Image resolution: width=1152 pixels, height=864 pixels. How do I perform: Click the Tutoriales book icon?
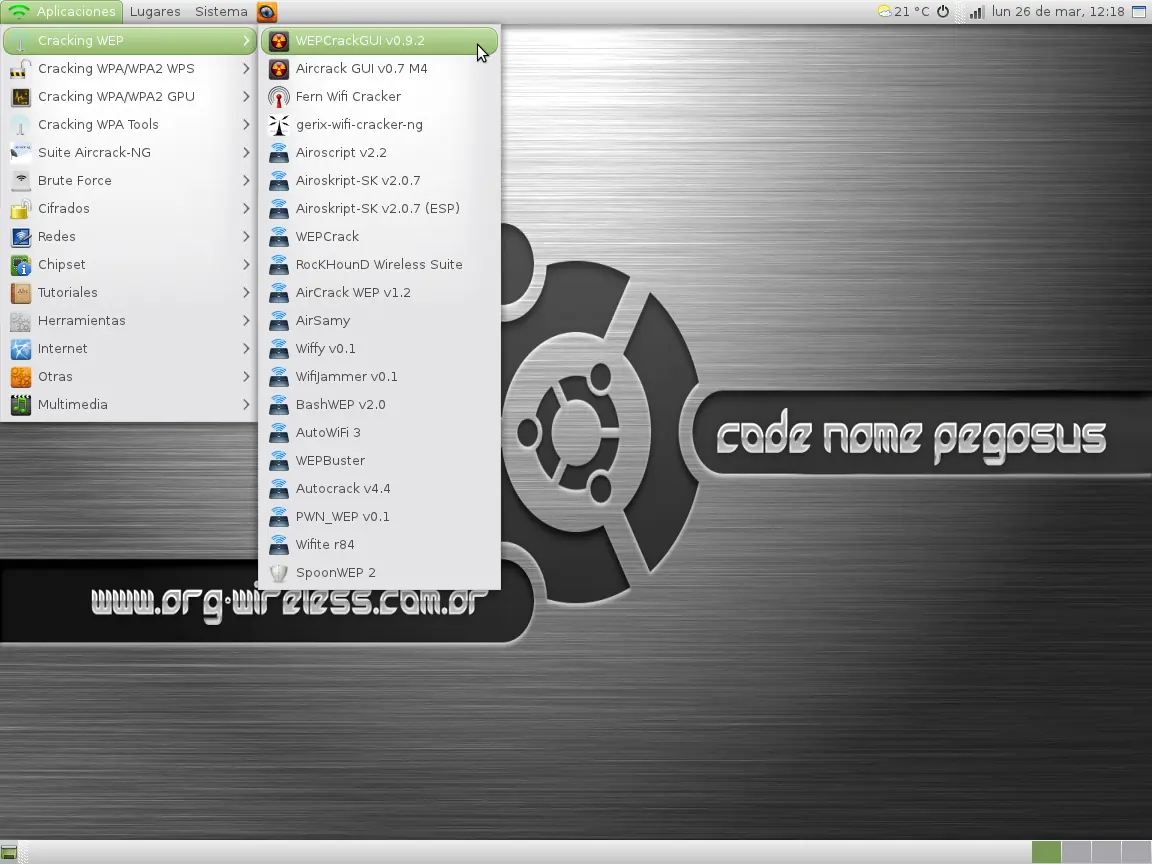(x=21, y=292)
